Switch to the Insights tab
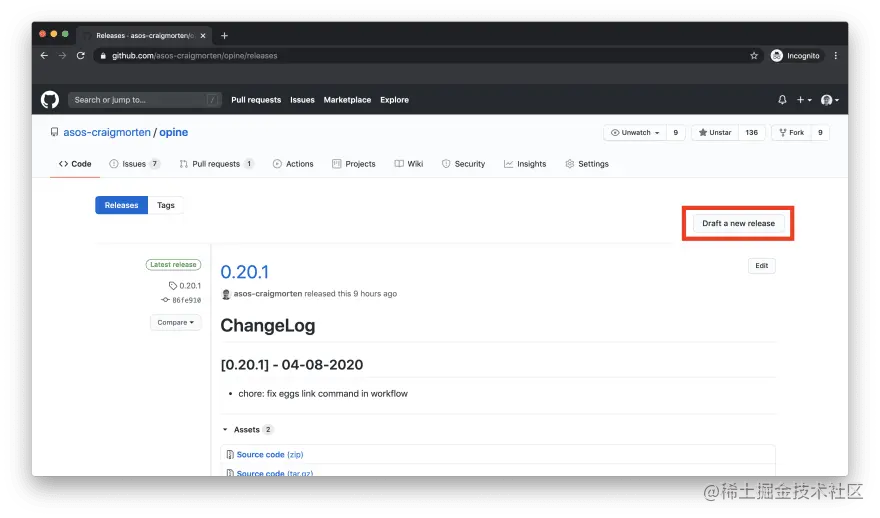This screenshot has height=518, width=880. [525, 164]
